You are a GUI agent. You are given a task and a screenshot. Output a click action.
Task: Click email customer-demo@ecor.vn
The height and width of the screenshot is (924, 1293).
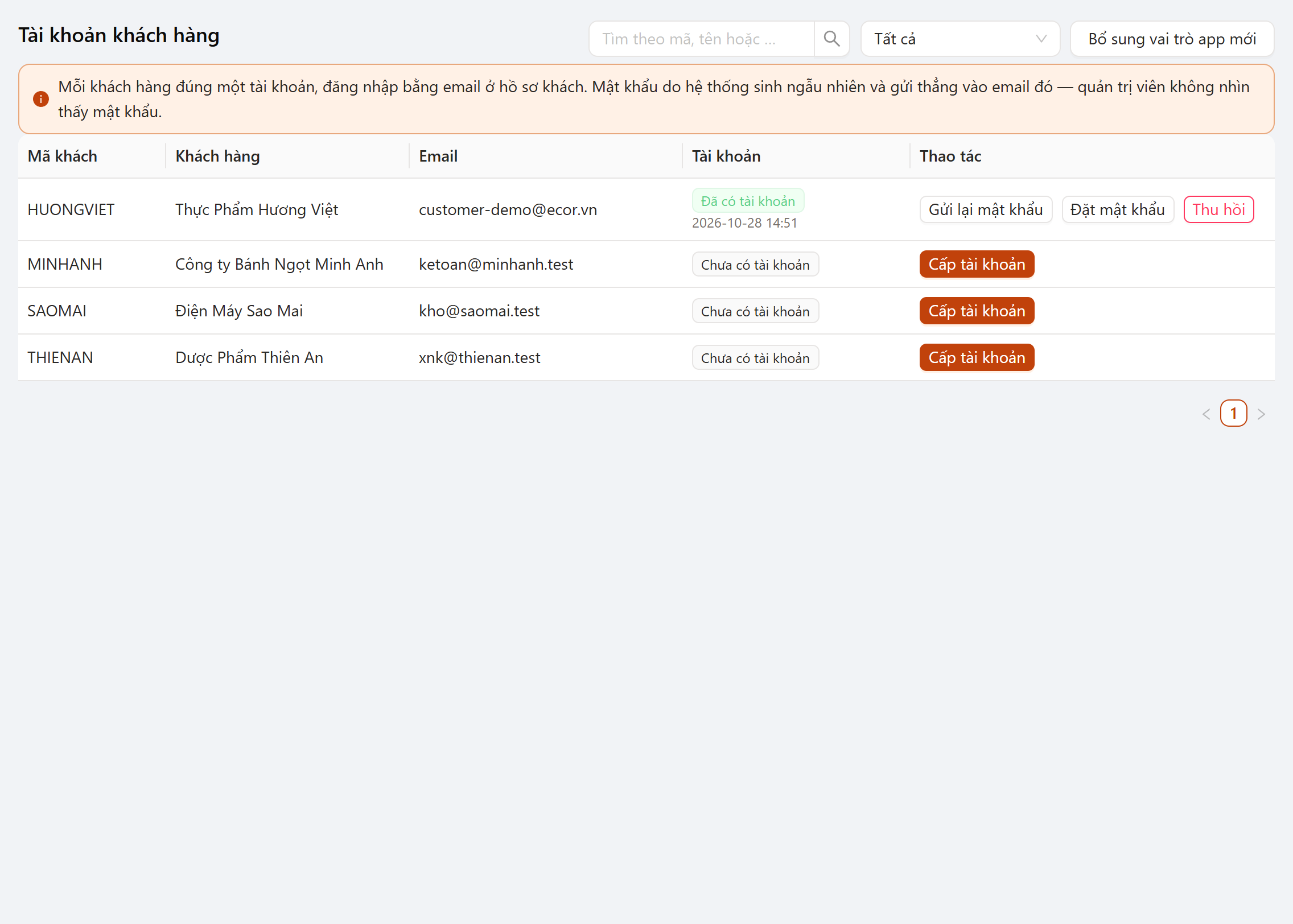point(508,209)
